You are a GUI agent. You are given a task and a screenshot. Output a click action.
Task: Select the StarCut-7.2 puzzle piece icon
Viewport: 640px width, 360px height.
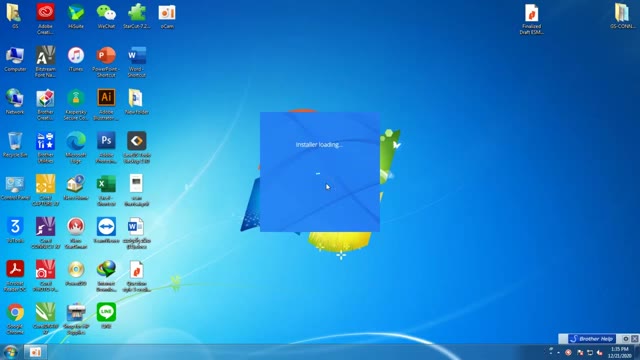click(137, 16)
